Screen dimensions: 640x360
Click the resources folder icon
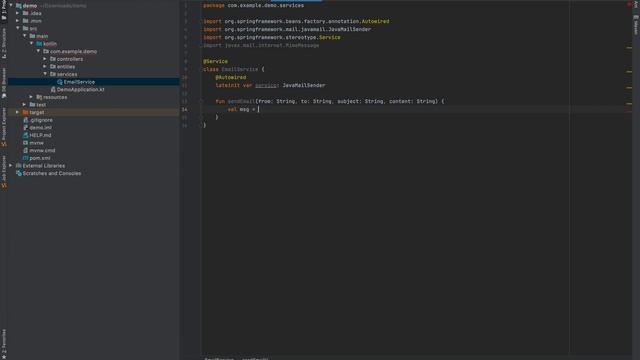click(x=39, y=97)
